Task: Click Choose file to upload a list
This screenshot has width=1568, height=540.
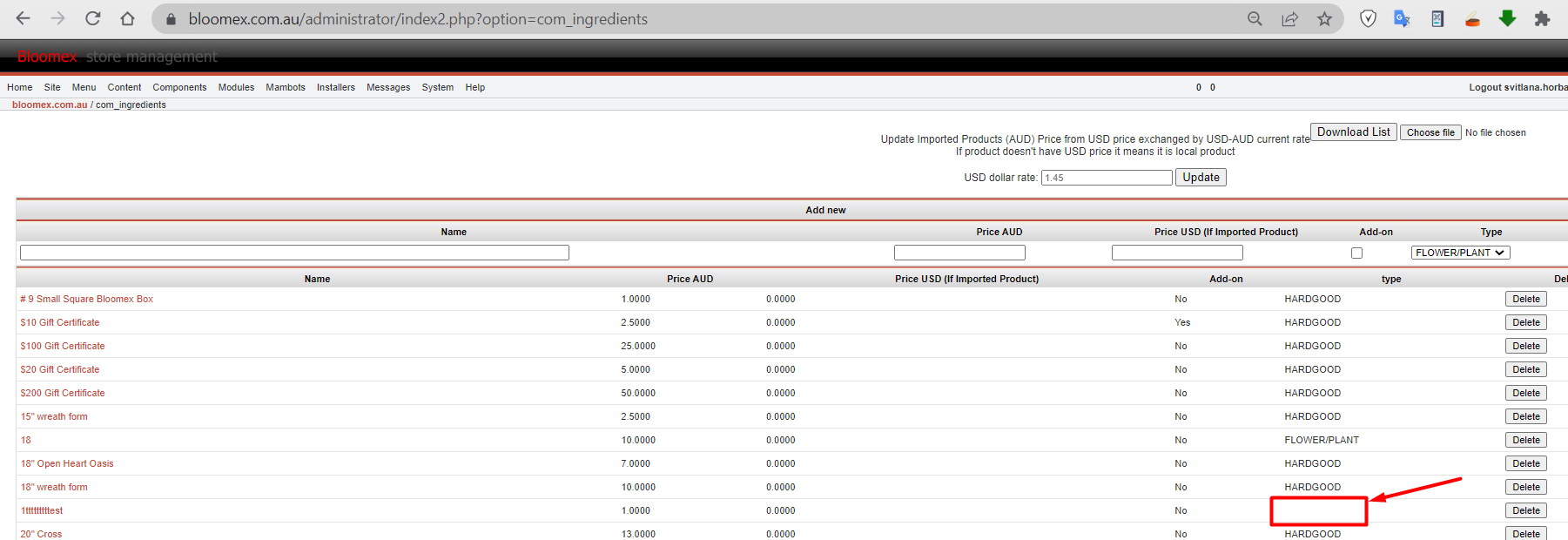Action: click(1430, 132)
